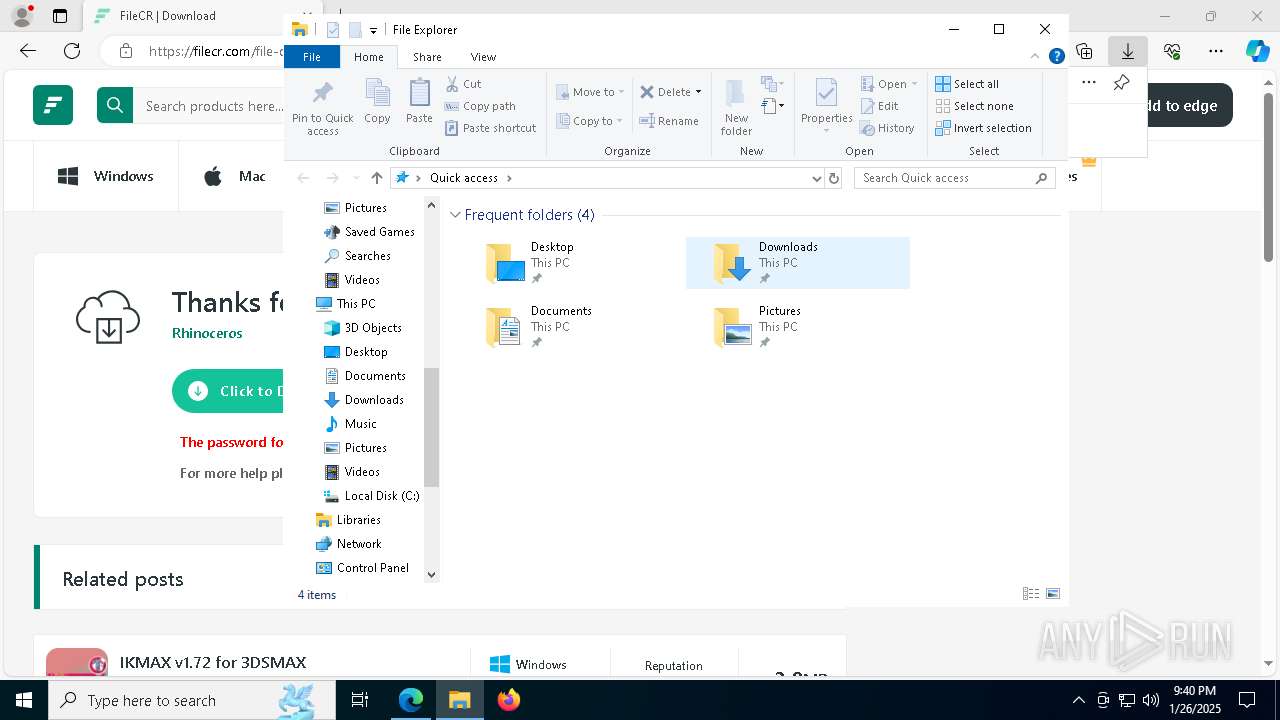Screen dimensions: 1280x720
Task: Switch to the View ribbon tab
Action: (x=483, y=57)
